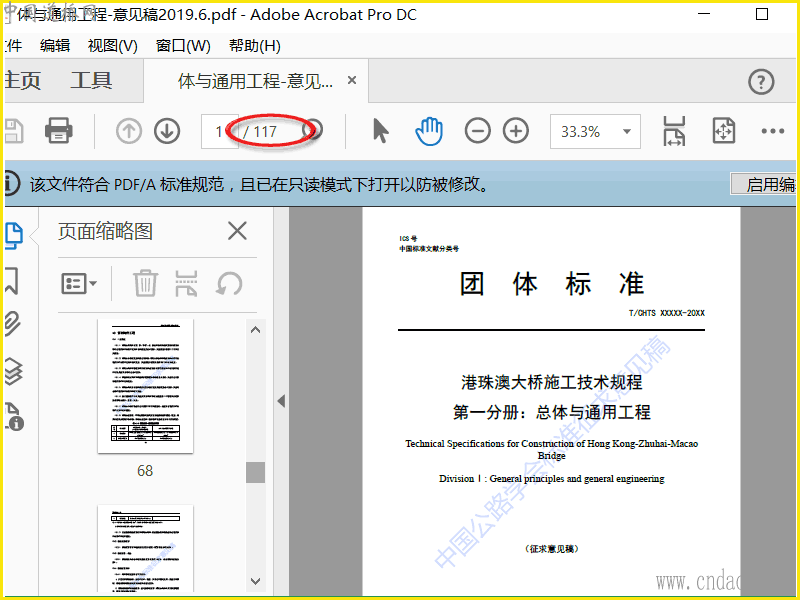Rotate pages icon in thumbnail panel
Image resolution: width=800 pixels, height=600 pixels.
229,283
